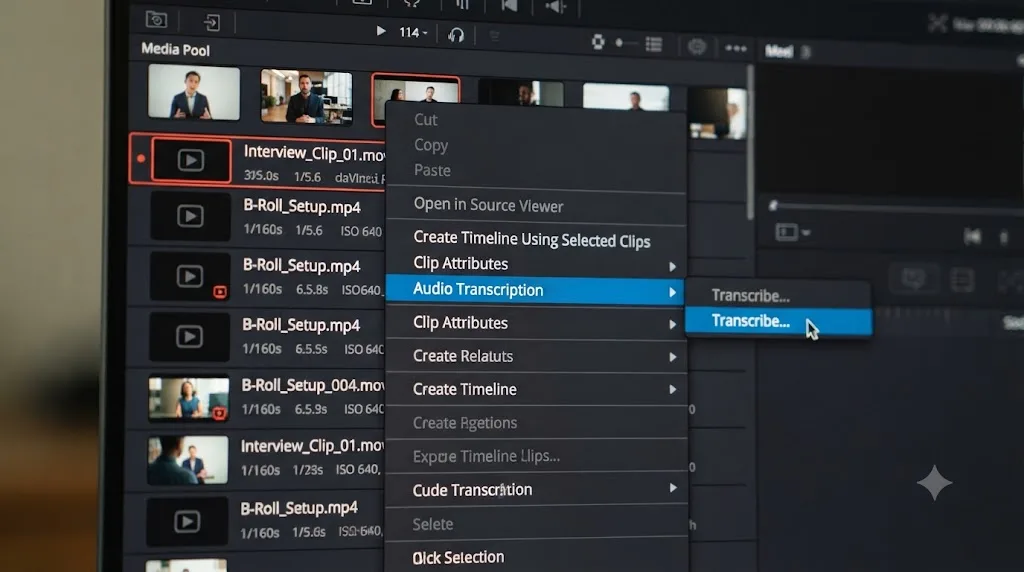Image resolution: width=1024 pixels, height=572 pixels.
Task: Click play icon of the B-Roll_Setup.mp4 6.5.5s row
Action: coord(189,337)
